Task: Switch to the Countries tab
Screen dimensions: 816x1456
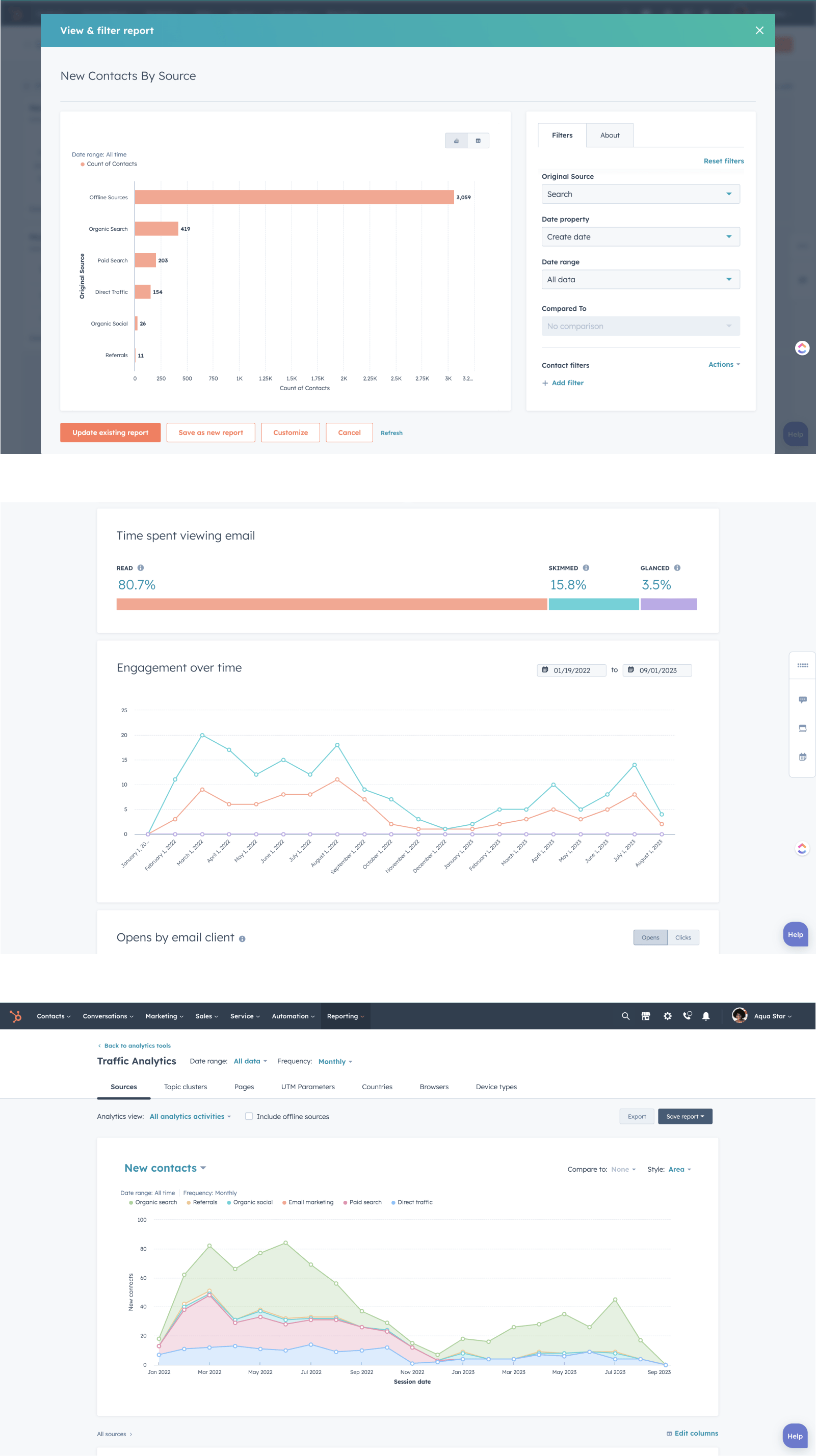Action: pos(377,1086)
